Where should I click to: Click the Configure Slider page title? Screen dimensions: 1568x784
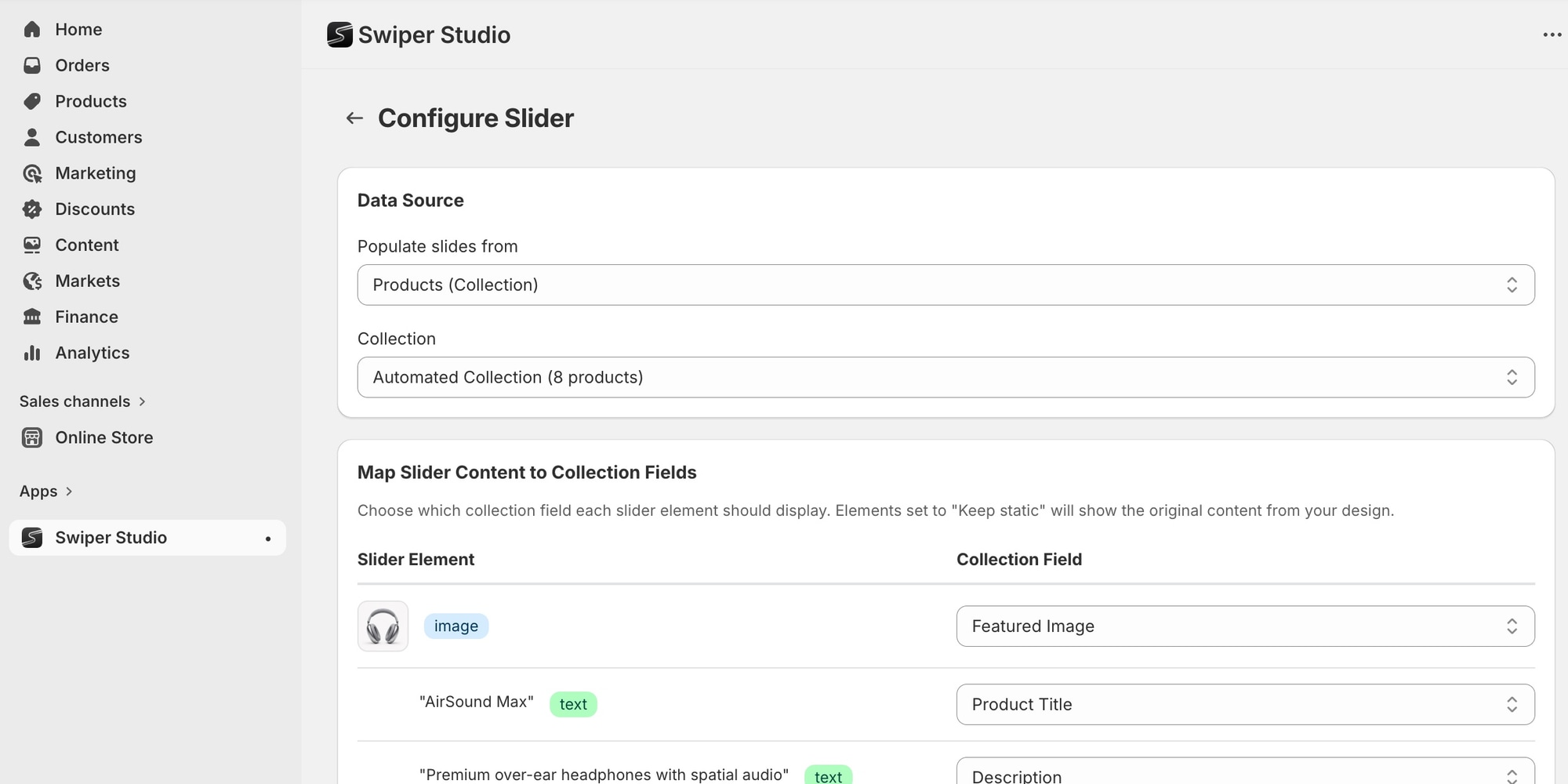476,118
